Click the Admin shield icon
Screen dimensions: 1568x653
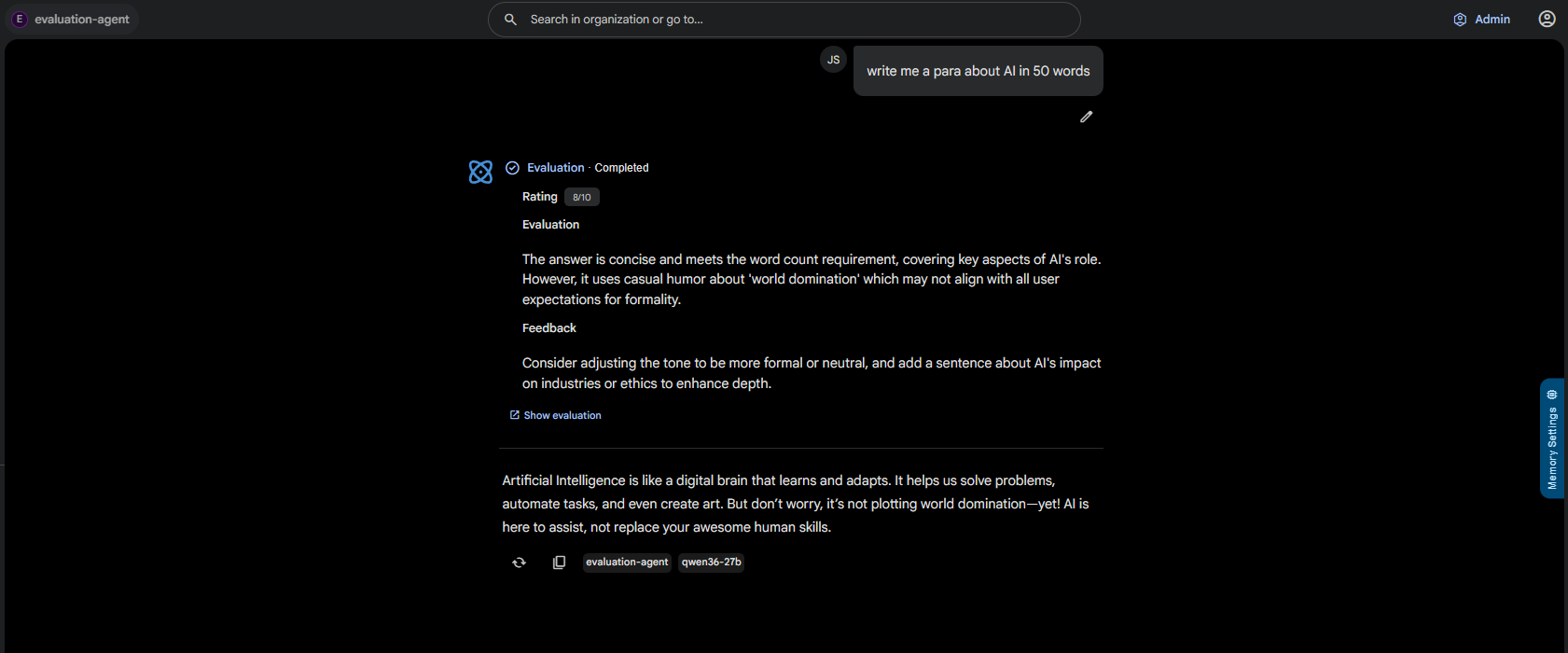[1460, 20]
